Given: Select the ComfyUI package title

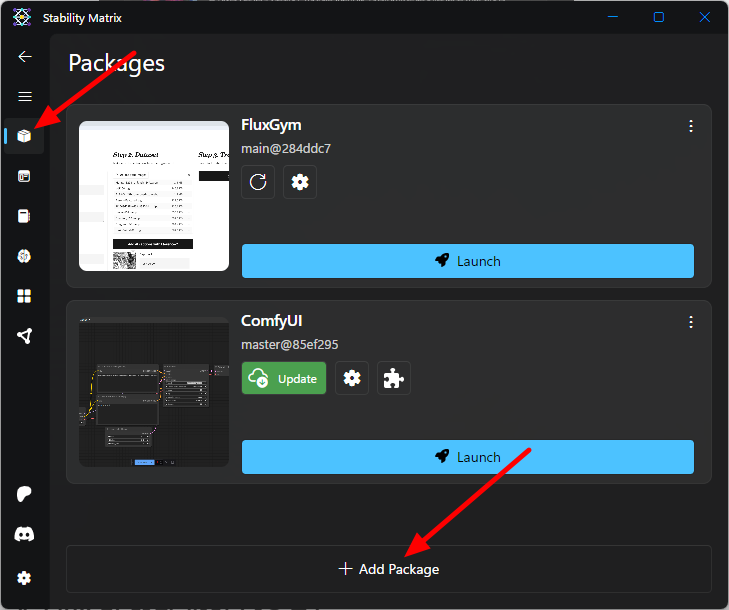Looking at the screenshot, I should tap(272, 321).
